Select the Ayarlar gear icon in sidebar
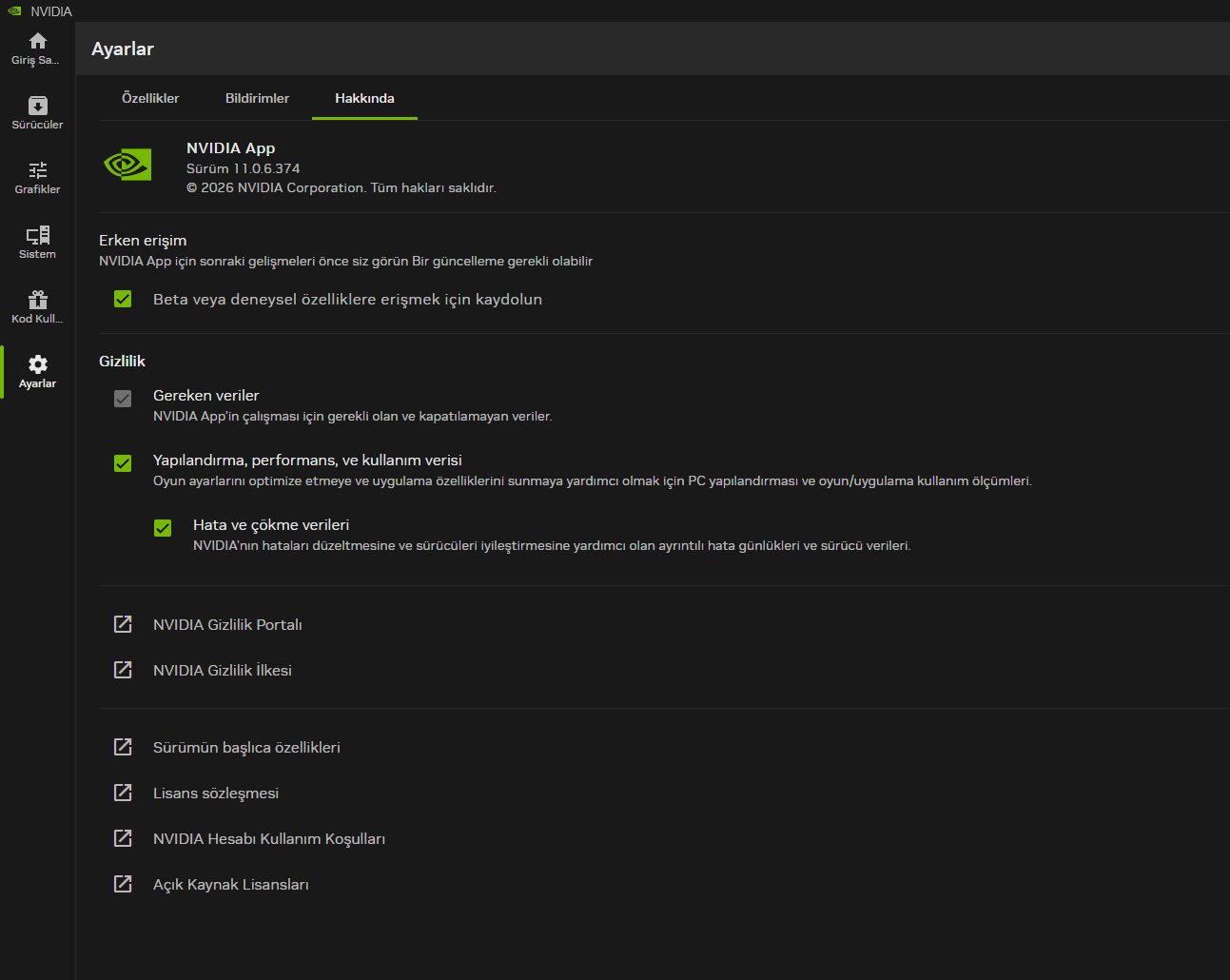 38,364
